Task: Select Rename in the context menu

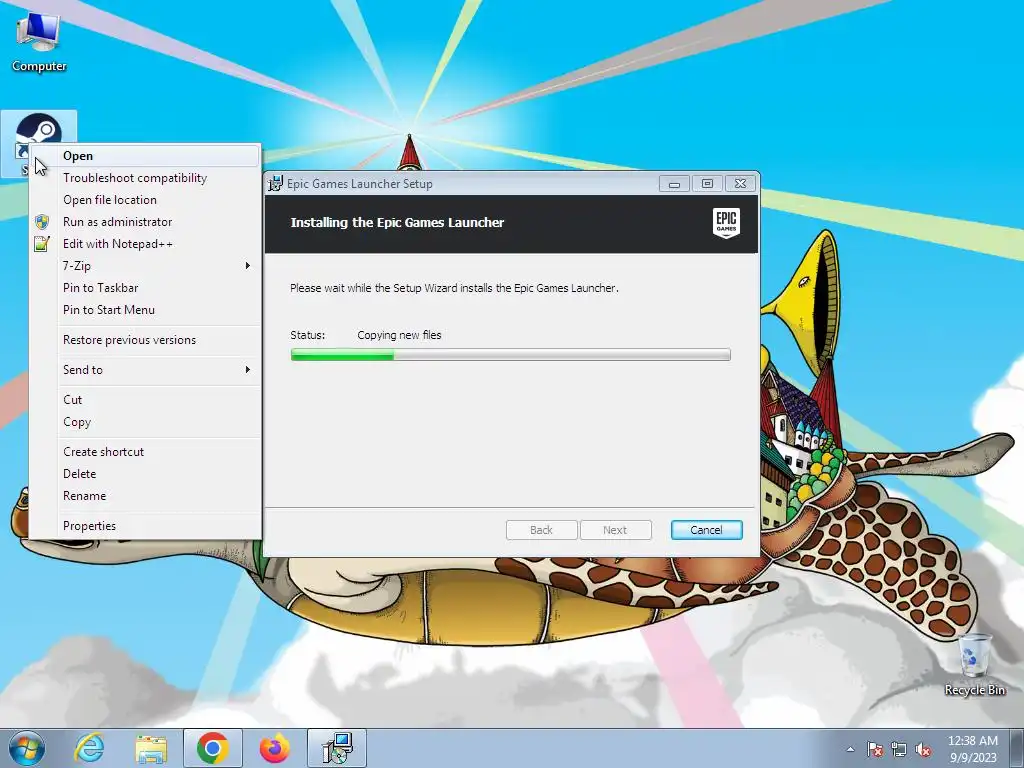Action: [x=145, y=496]
